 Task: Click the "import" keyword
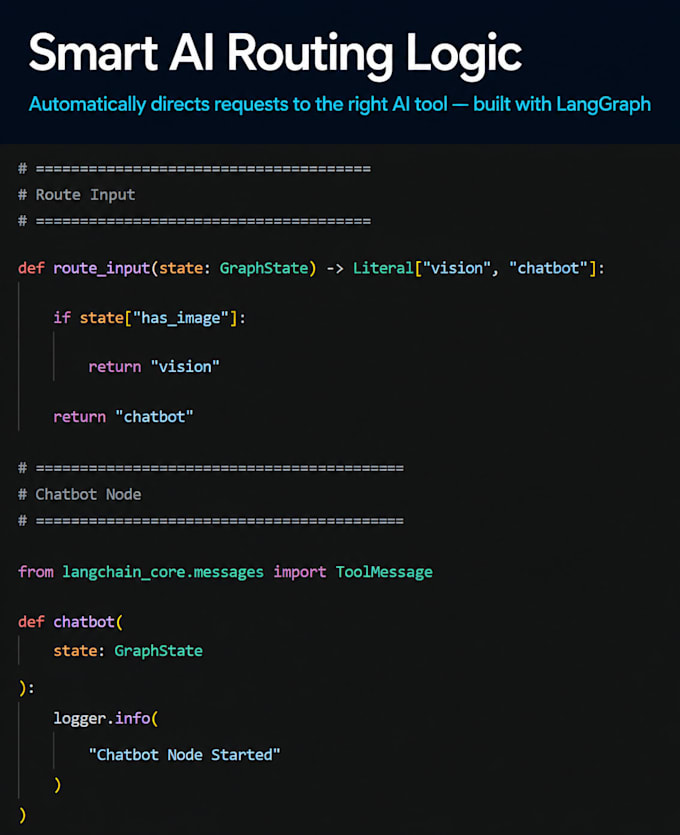[x=300, y=572]
